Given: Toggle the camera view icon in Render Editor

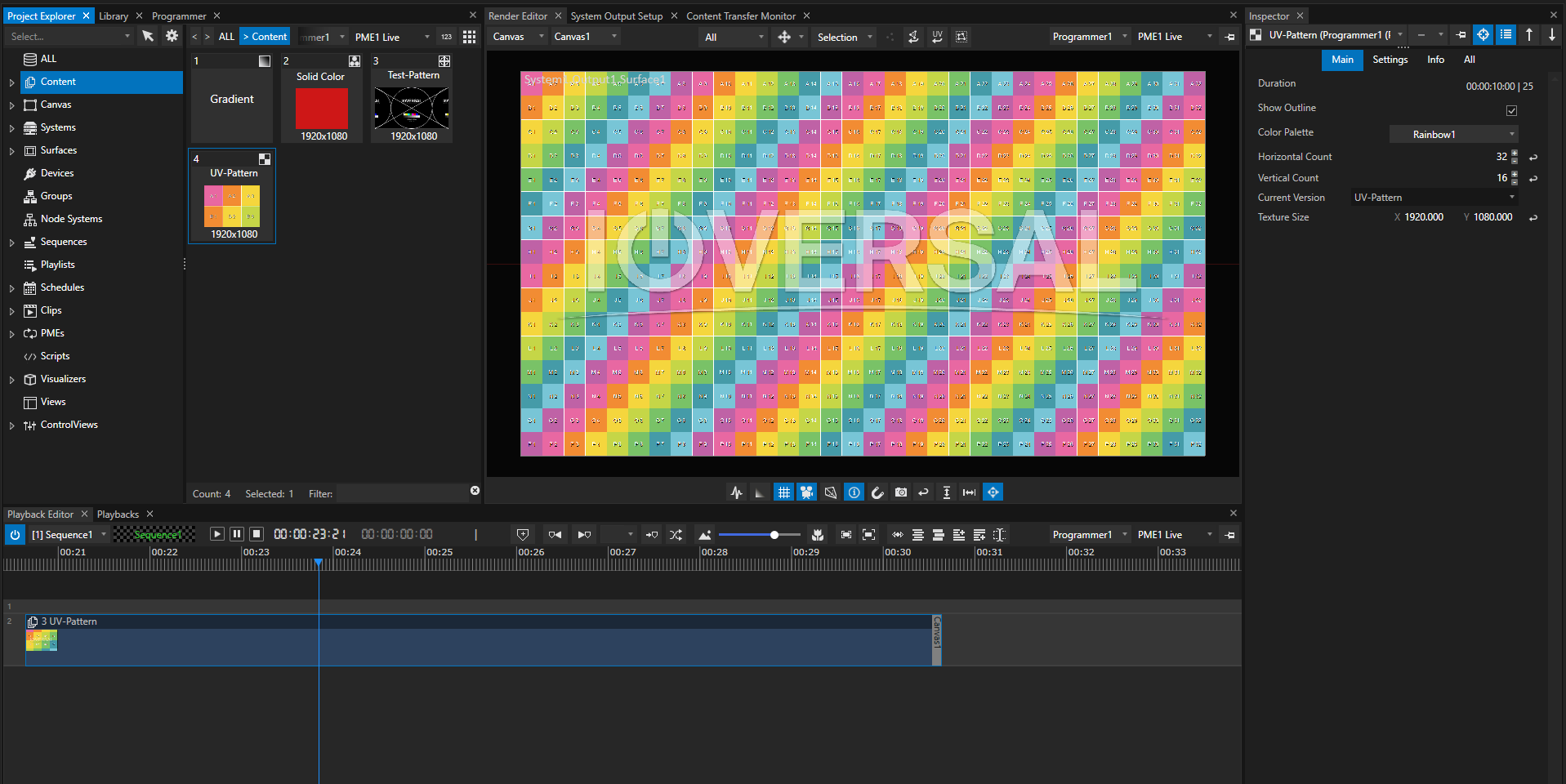Looking at the screenshot, I should (x=807, y=492).
